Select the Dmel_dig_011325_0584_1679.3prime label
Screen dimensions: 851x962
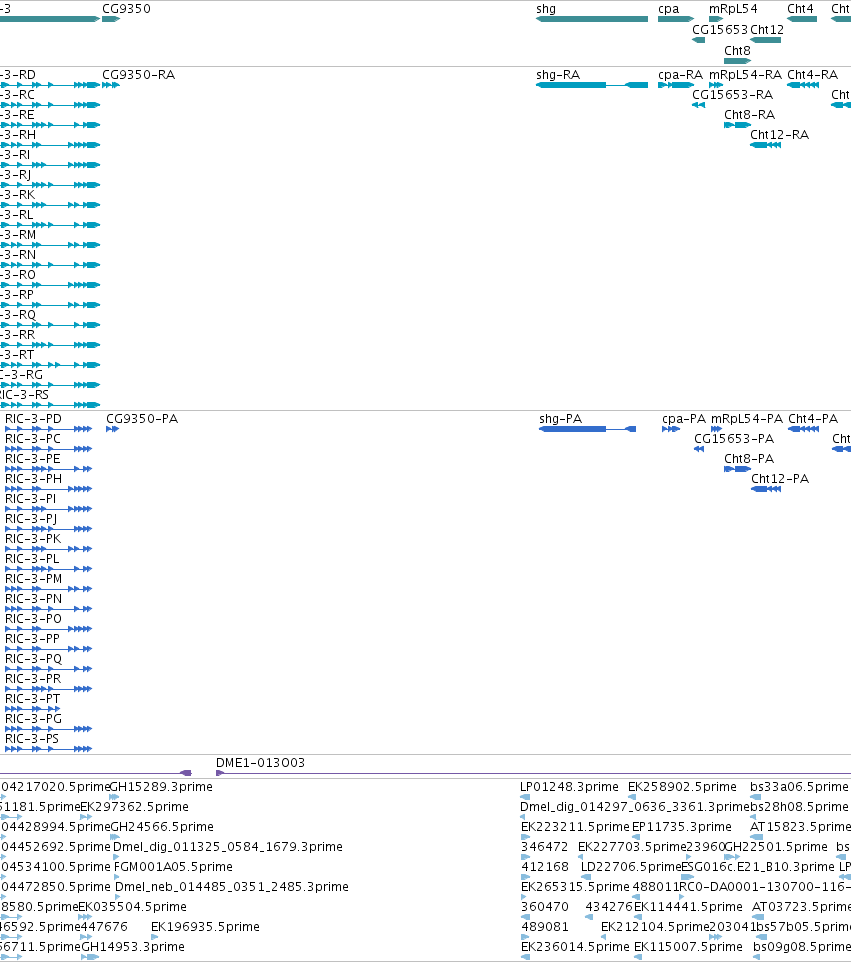click(x=228, y=847)
